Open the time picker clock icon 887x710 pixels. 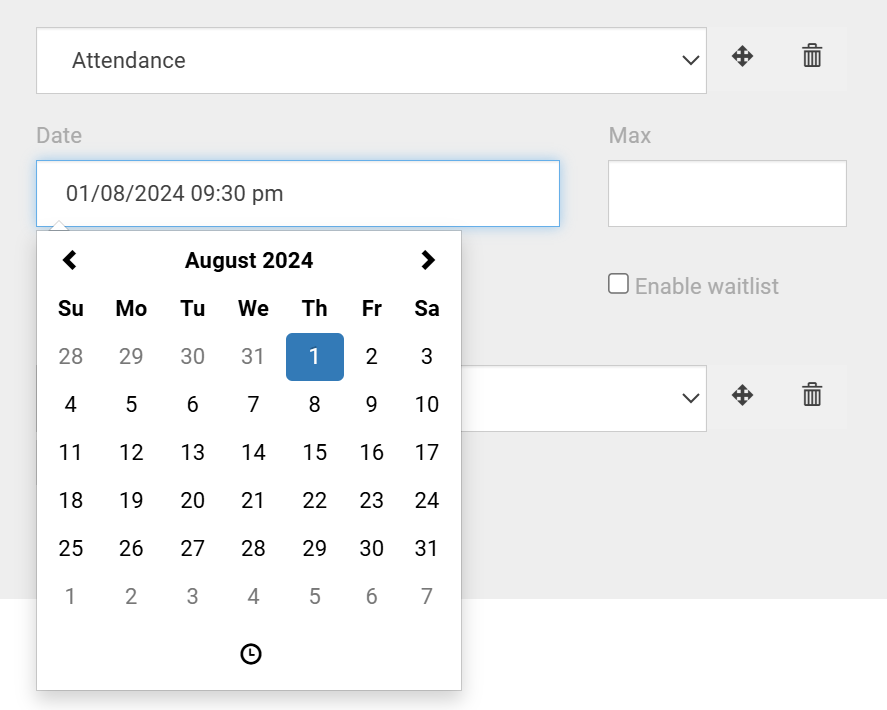click(251, 654)
